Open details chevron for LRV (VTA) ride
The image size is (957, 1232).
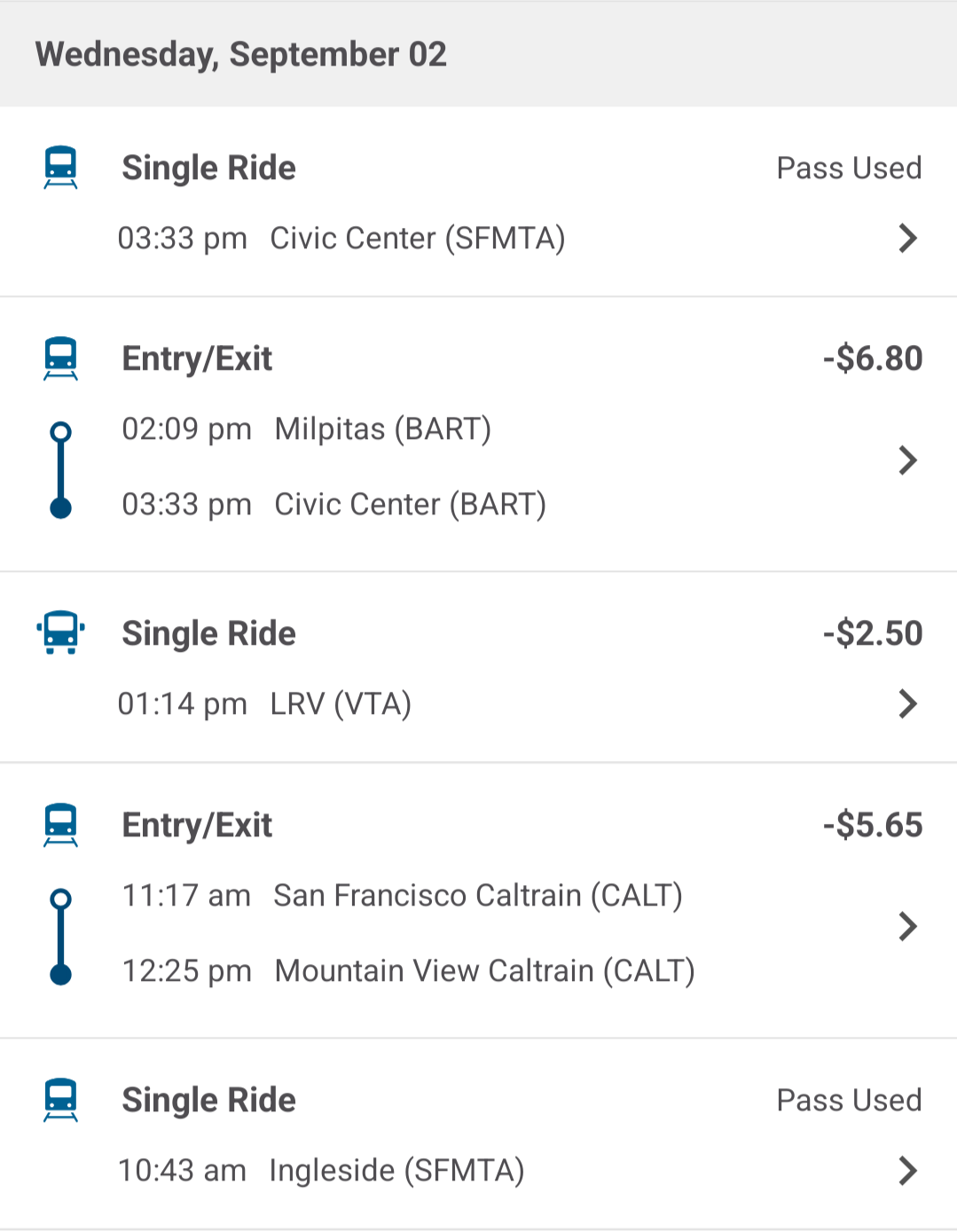(907, 703)
